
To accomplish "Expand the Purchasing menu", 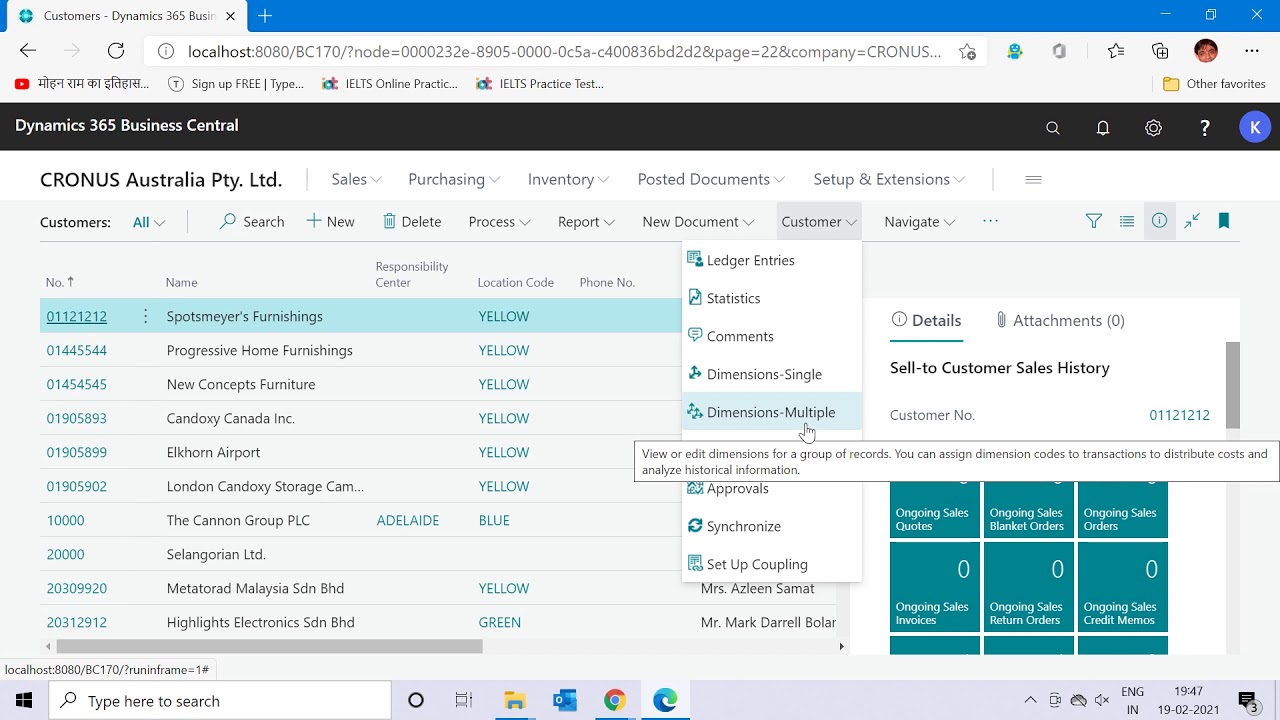I will (x=453, y=179).
